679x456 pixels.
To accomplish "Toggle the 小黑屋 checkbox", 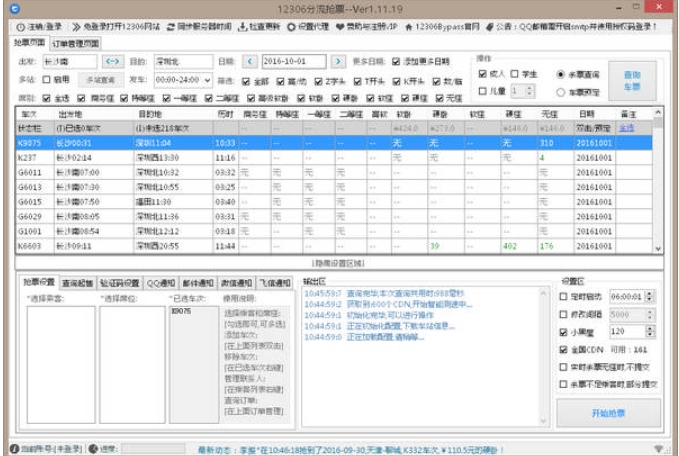I will [x=563, y=332].
